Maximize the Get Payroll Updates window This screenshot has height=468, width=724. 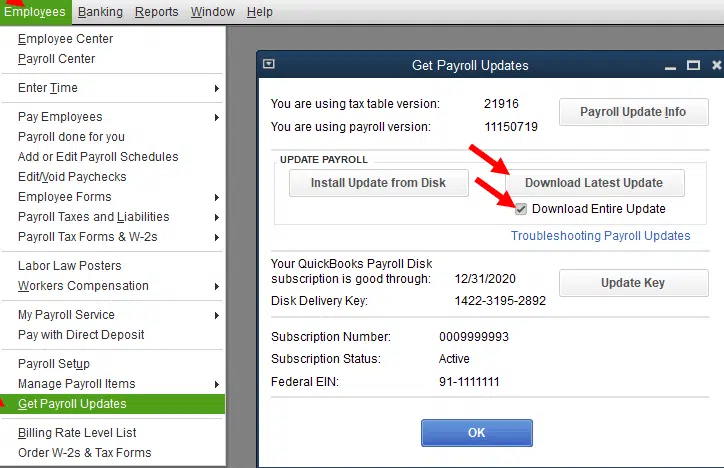(x=693, y=65)
